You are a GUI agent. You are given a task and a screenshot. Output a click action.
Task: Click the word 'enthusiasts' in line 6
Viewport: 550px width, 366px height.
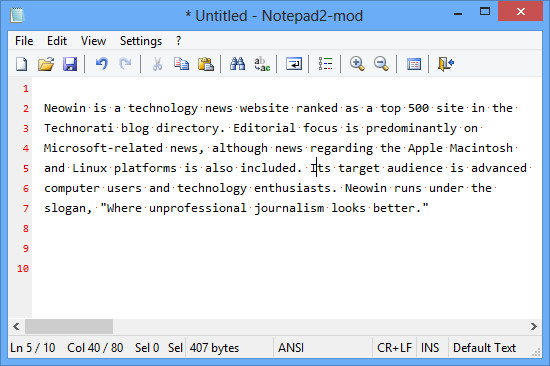tap(292, 188)
